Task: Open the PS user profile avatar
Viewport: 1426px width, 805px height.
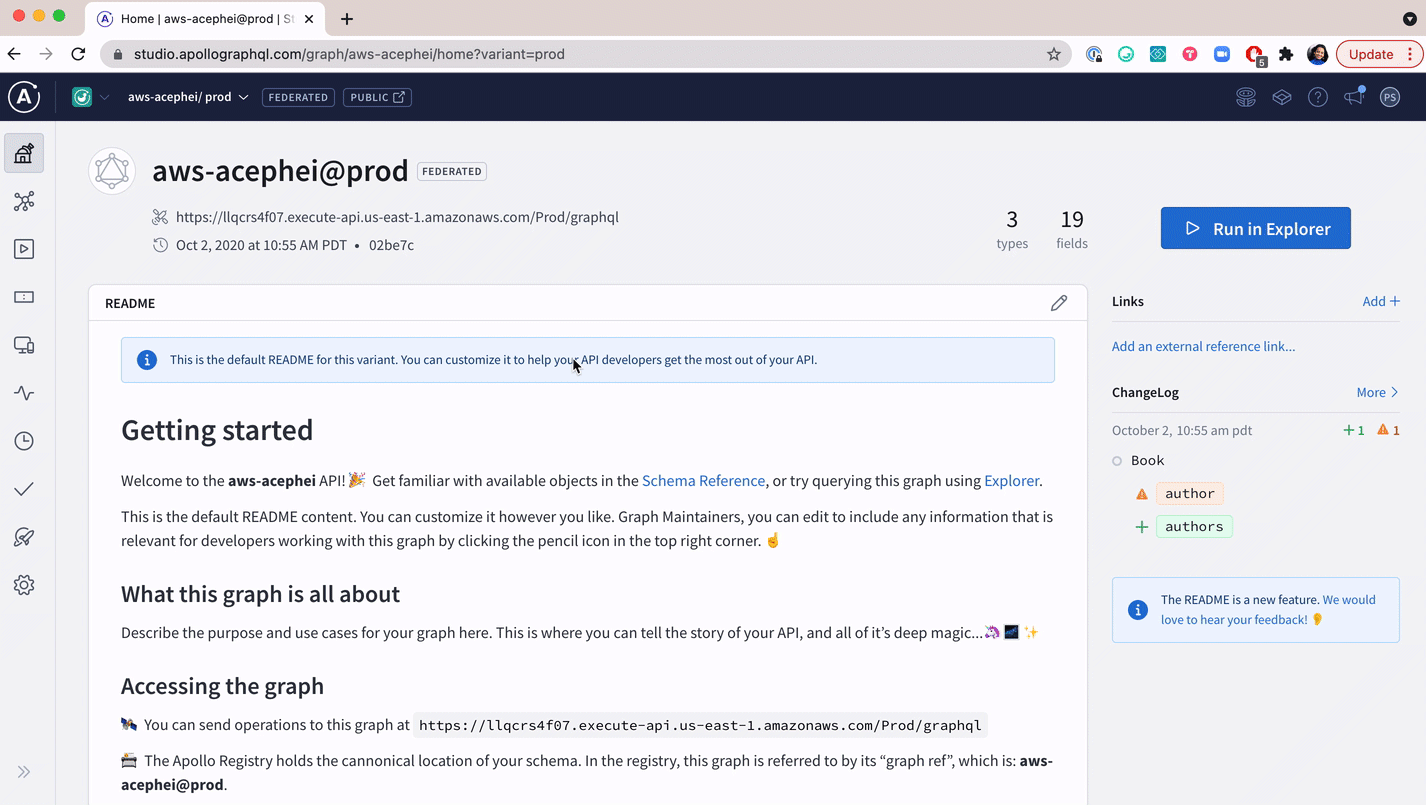Action: 1390,97
